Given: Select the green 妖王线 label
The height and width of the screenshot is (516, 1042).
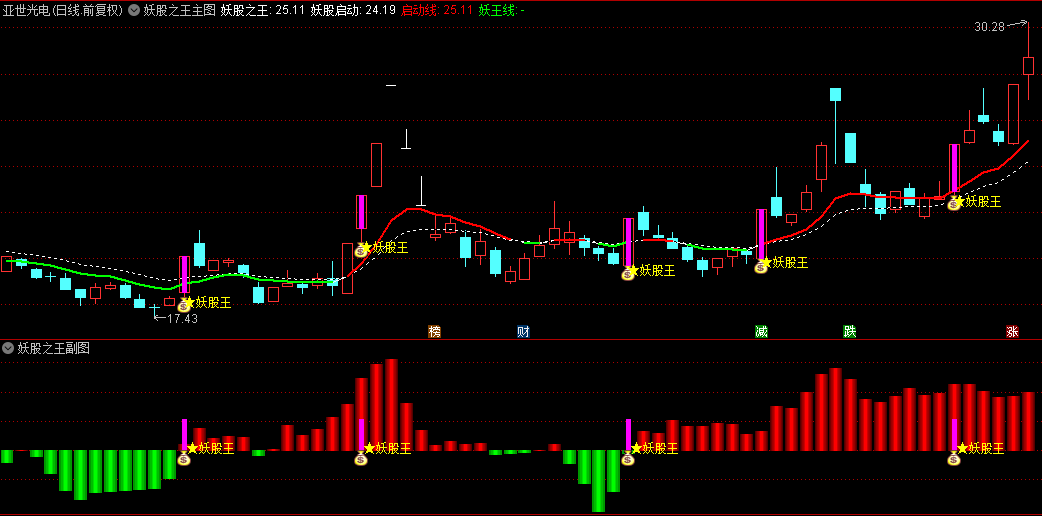Looking at the screenshot, I should pyautogui.click(x=502, y=10).
